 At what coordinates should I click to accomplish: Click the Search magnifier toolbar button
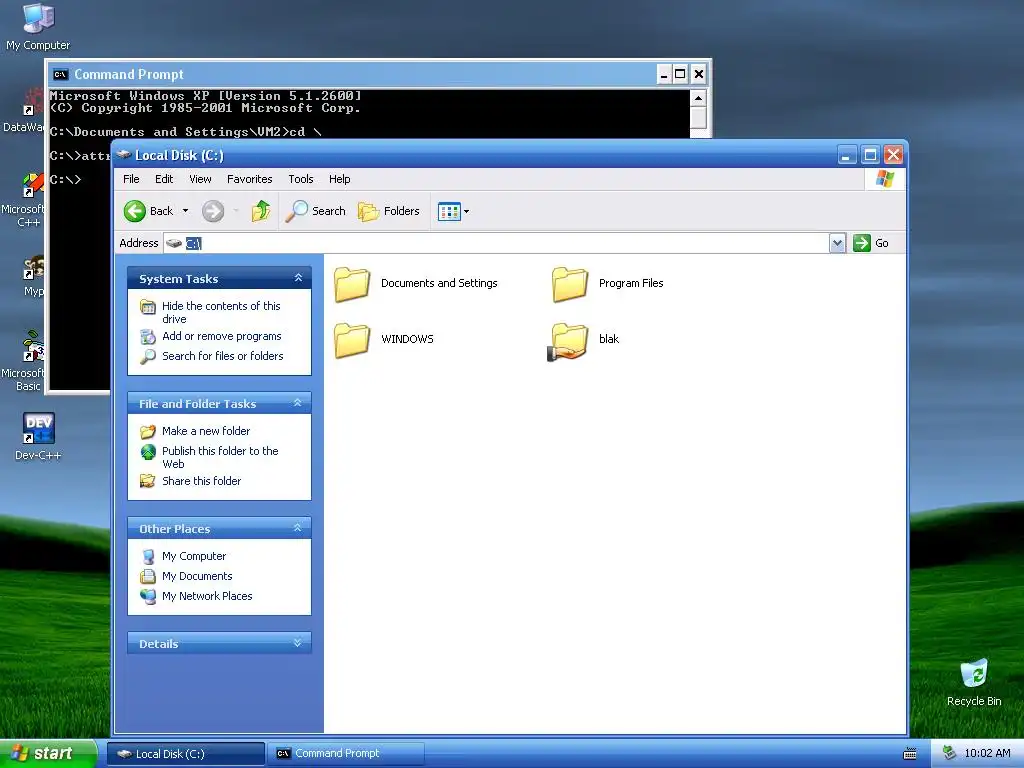click(316, 211)
